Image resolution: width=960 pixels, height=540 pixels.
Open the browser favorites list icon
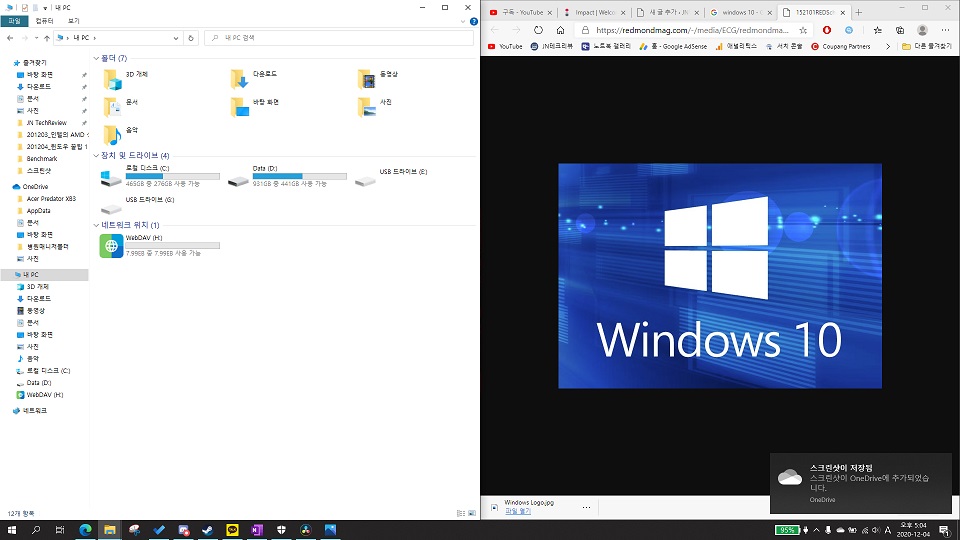[877, 30]
